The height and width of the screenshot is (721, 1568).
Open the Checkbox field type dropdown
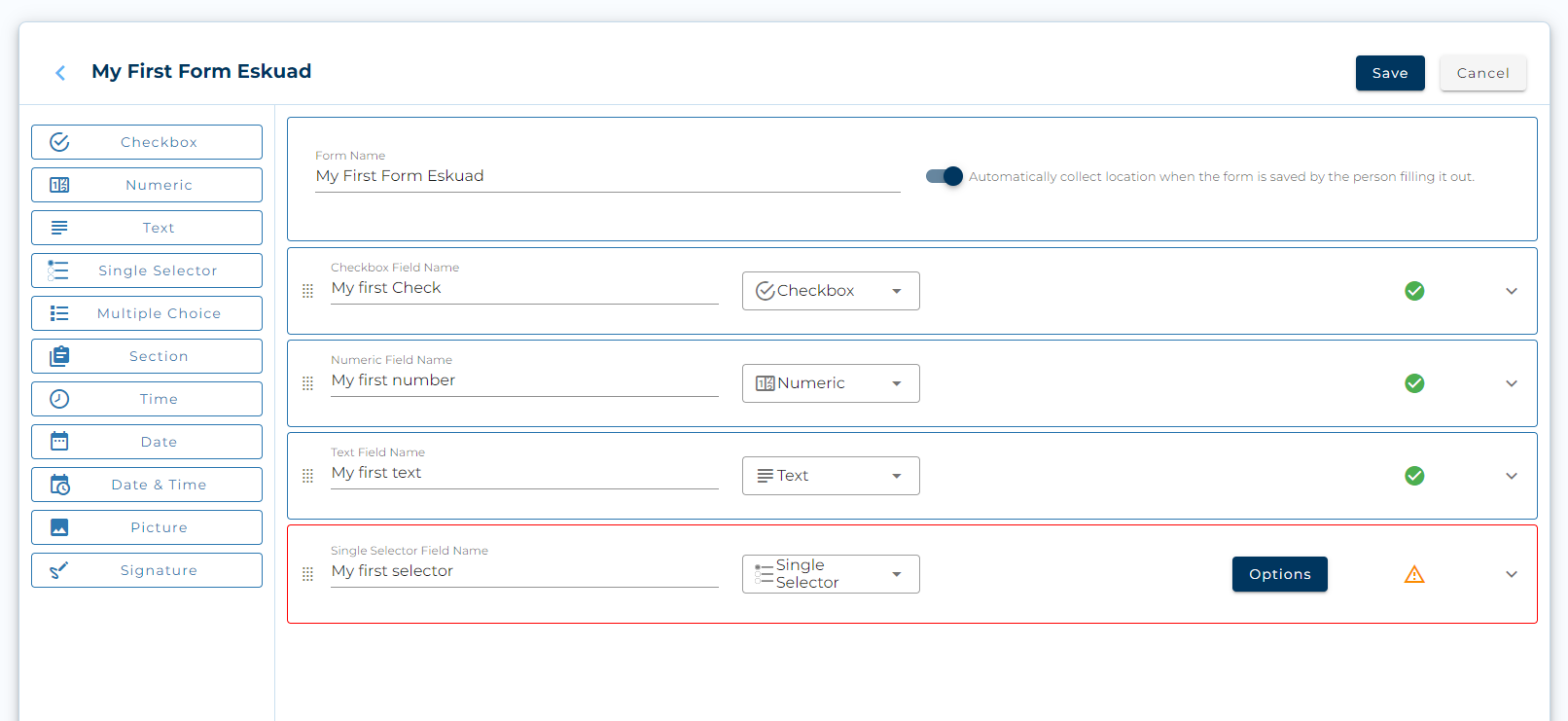[831, 291]
